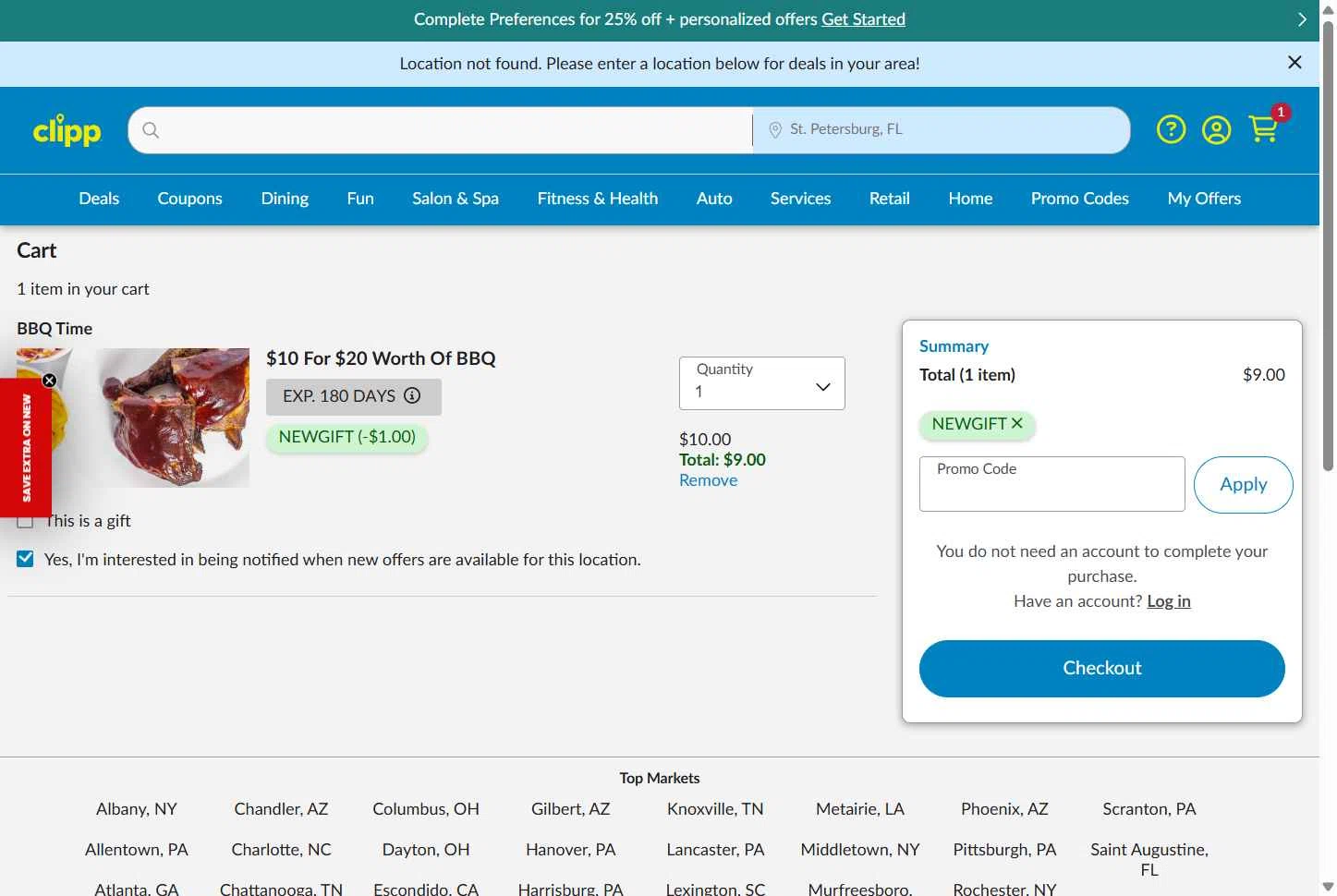Click the Middletown, NY market link
Screen dimensions: 1337x896
860,850
